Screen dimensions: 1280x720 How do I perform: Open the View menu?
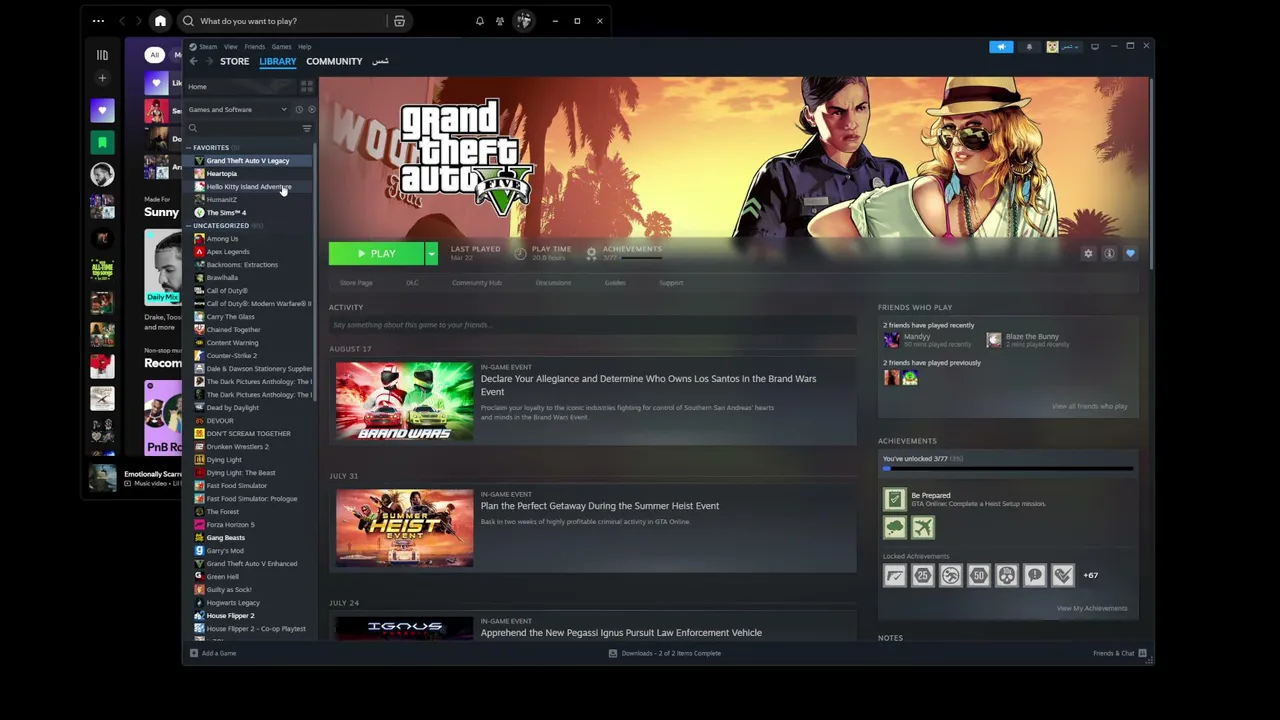pyautogui.click(x=231, y=47)
